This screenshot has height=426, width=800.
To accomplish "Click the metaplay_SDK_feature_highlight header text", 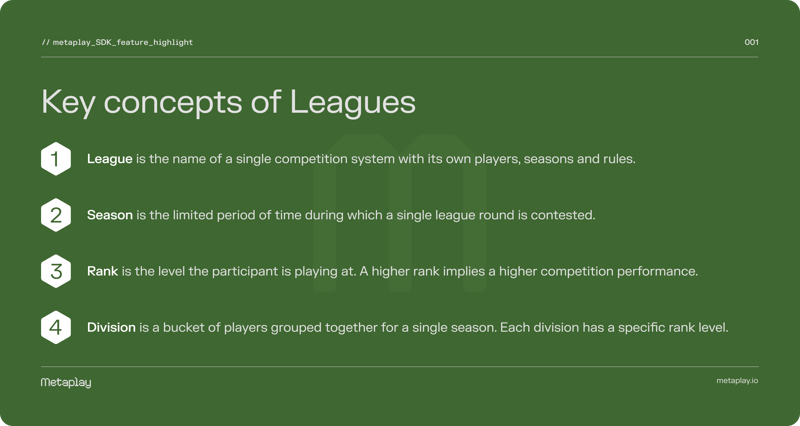I will 122,42.
